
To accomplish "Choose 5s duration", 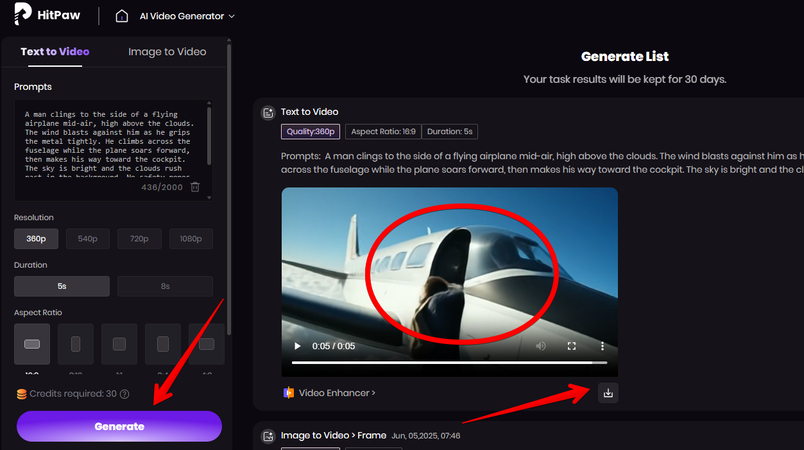I will tap(62, 286).
